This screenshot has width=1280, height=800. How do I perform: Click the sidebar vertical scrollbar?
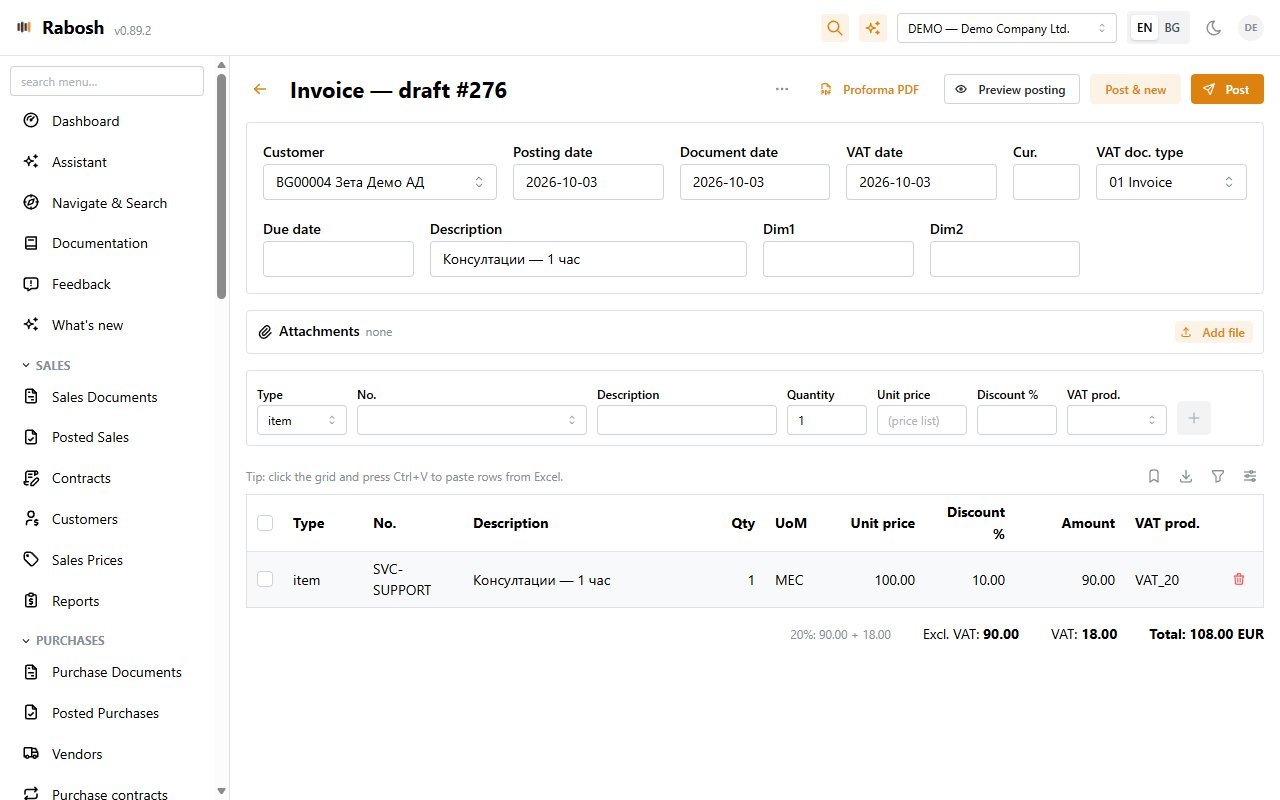click(x=222, y=186)
